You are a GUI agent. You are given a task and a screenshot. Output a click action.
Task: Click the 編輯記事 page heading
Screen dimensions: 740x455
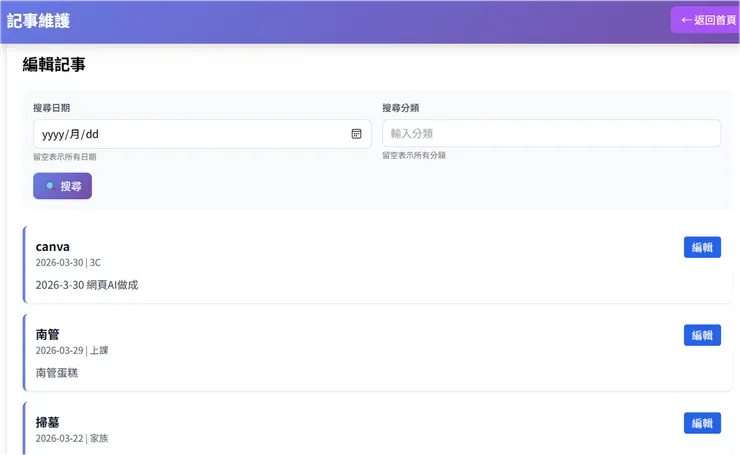[54, 64]
